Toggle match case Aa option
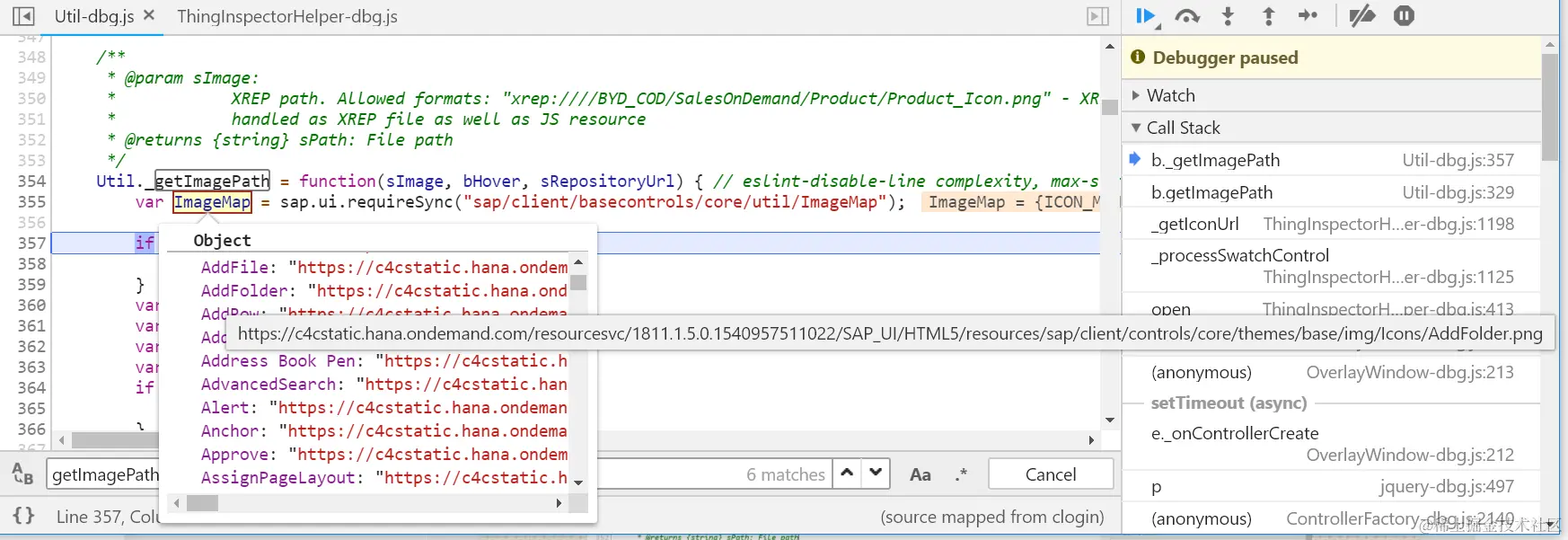1568x540 pixels. pyautogui.click(x=921, y=474)
